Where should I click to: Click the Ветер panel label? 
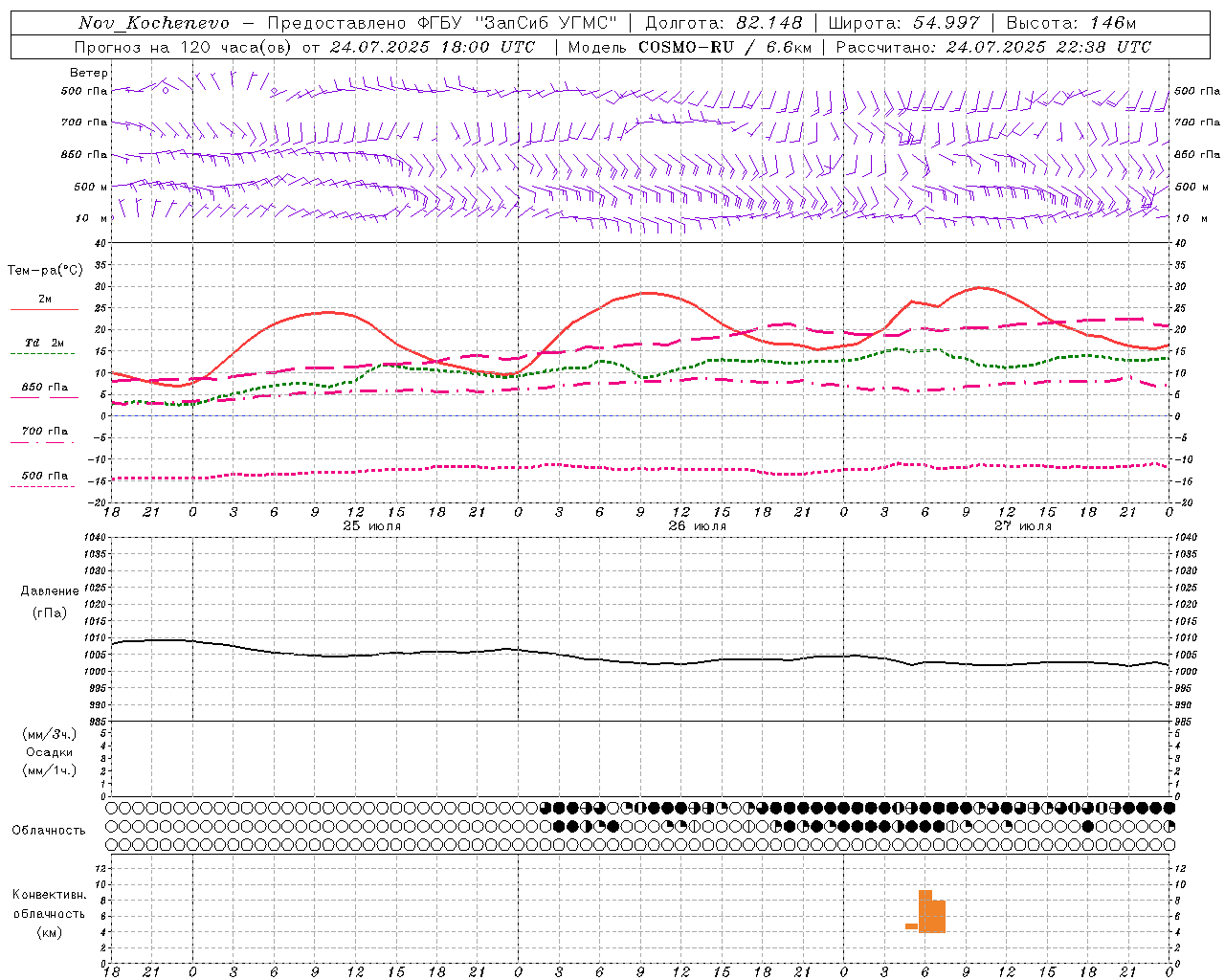[89, 73]
